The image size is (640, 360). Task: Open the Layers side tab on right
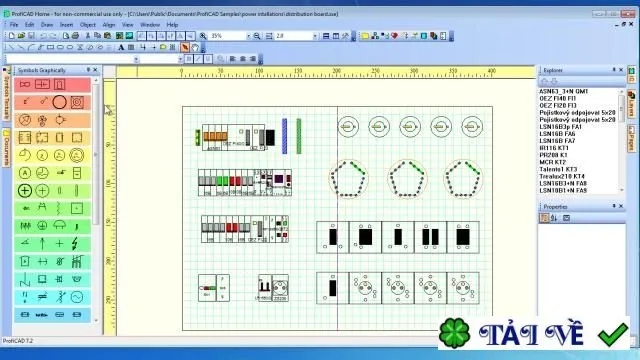click(631, 104)
